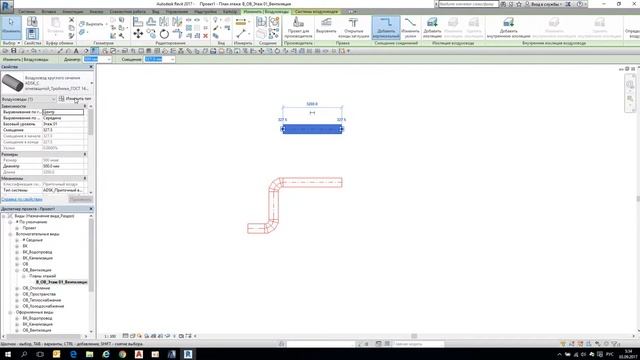Expand the ВК_Канализация tree node
Viewport: 640px width, 360px height.
pos(17,258)
